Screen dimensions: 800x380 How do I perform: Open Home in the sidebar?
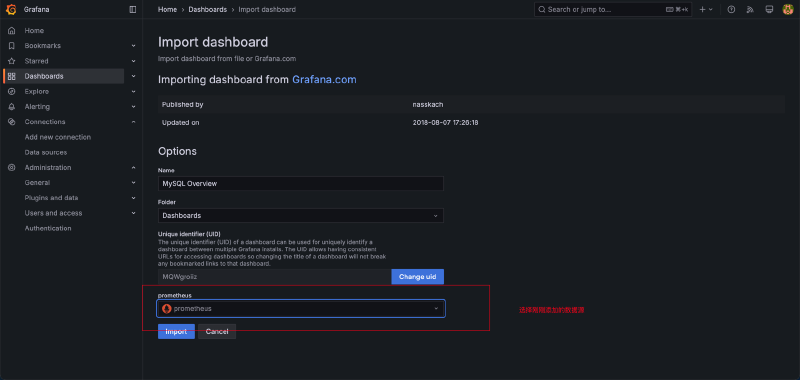point(34,31)
